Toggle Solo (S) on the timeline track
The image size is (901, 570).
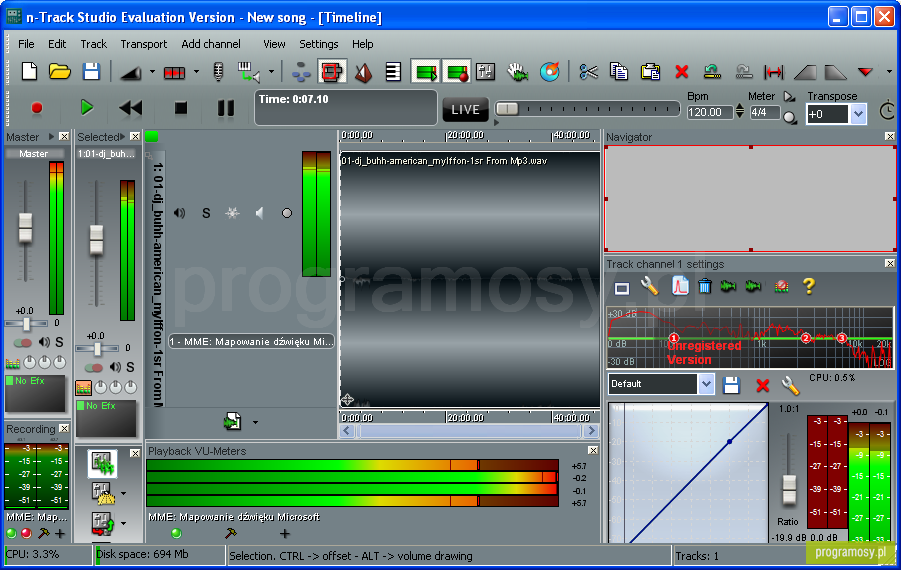click(206, 213)
